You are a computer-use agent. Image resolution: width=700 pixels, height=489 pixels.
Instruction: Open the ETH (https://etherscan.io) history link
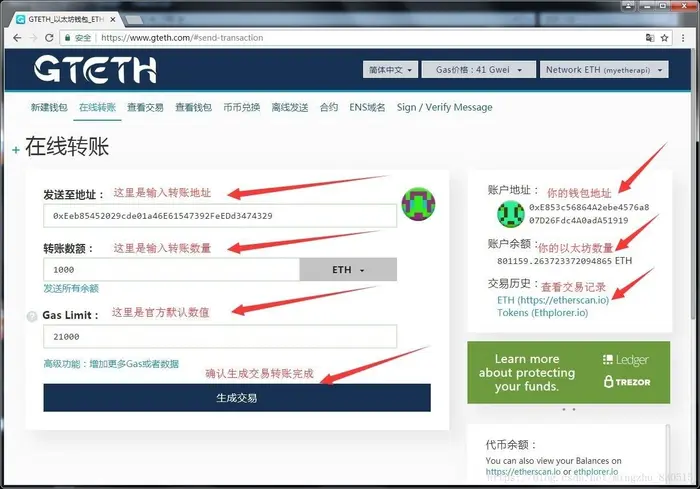click(x=553, y=300)
